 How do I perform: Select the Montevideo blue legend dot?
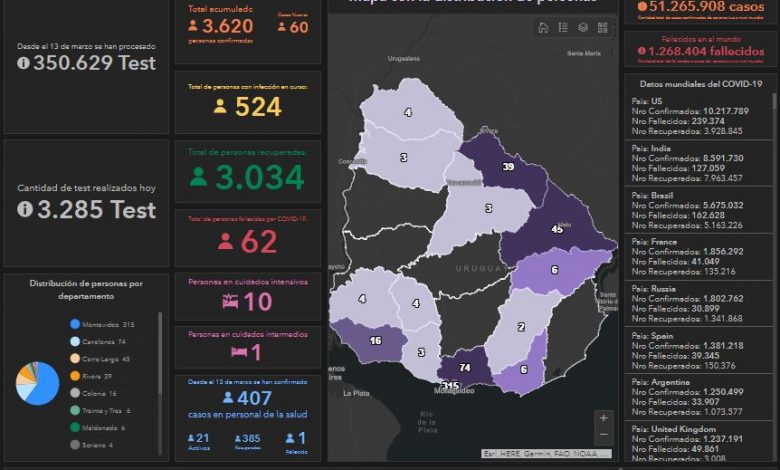[x=76, y=324]
